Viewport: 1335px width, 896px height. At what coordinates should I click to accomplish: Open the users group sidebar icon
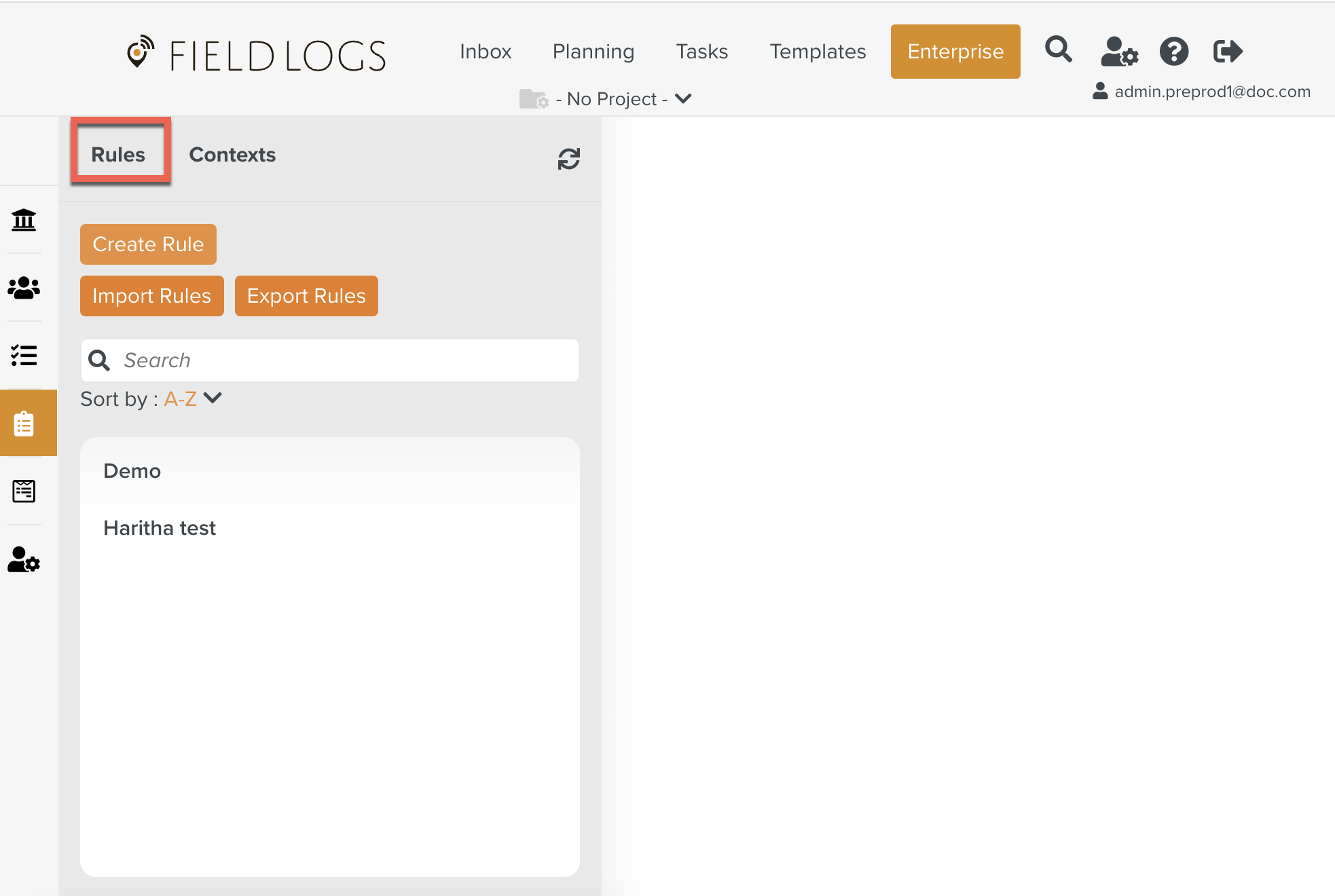pyautogui.click(x=24, y=288)
